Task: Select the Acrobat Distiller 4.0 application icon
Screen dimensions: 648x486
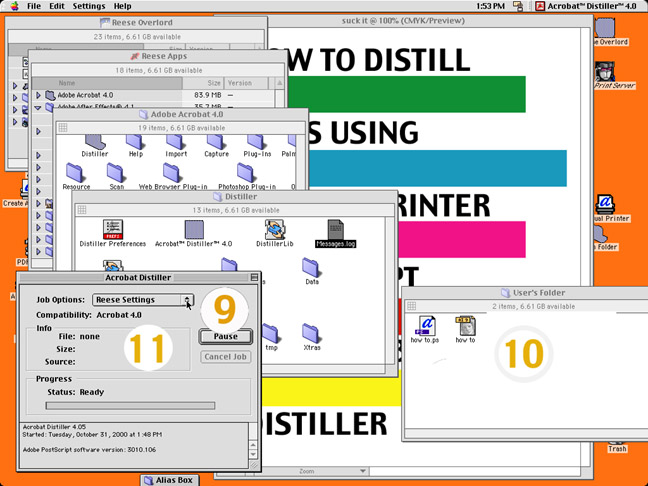Action: point(193,233)
